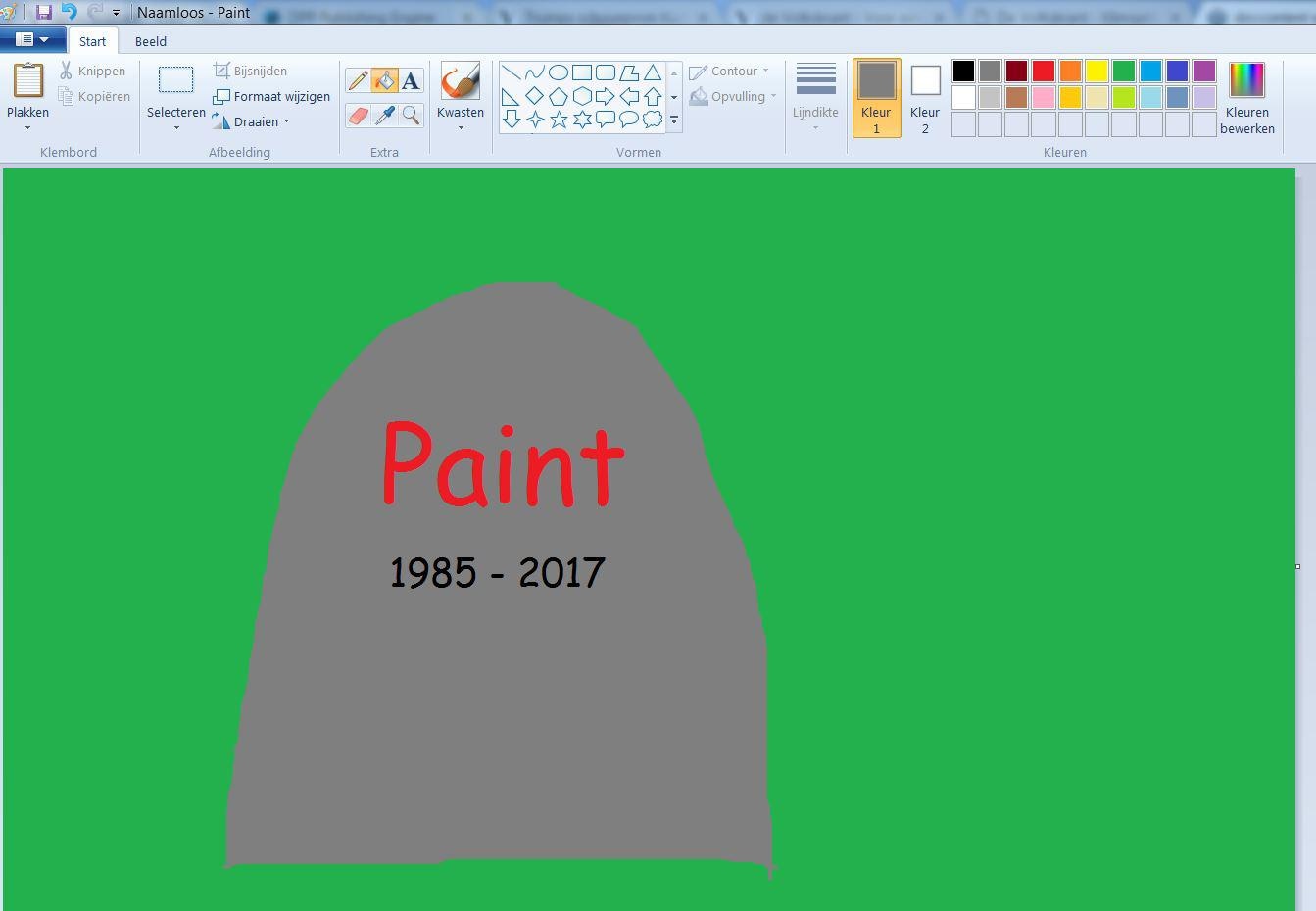The image size is (1316, 911).
Task: Click the Bijsnijden crop button
Action: pos(259,71)
